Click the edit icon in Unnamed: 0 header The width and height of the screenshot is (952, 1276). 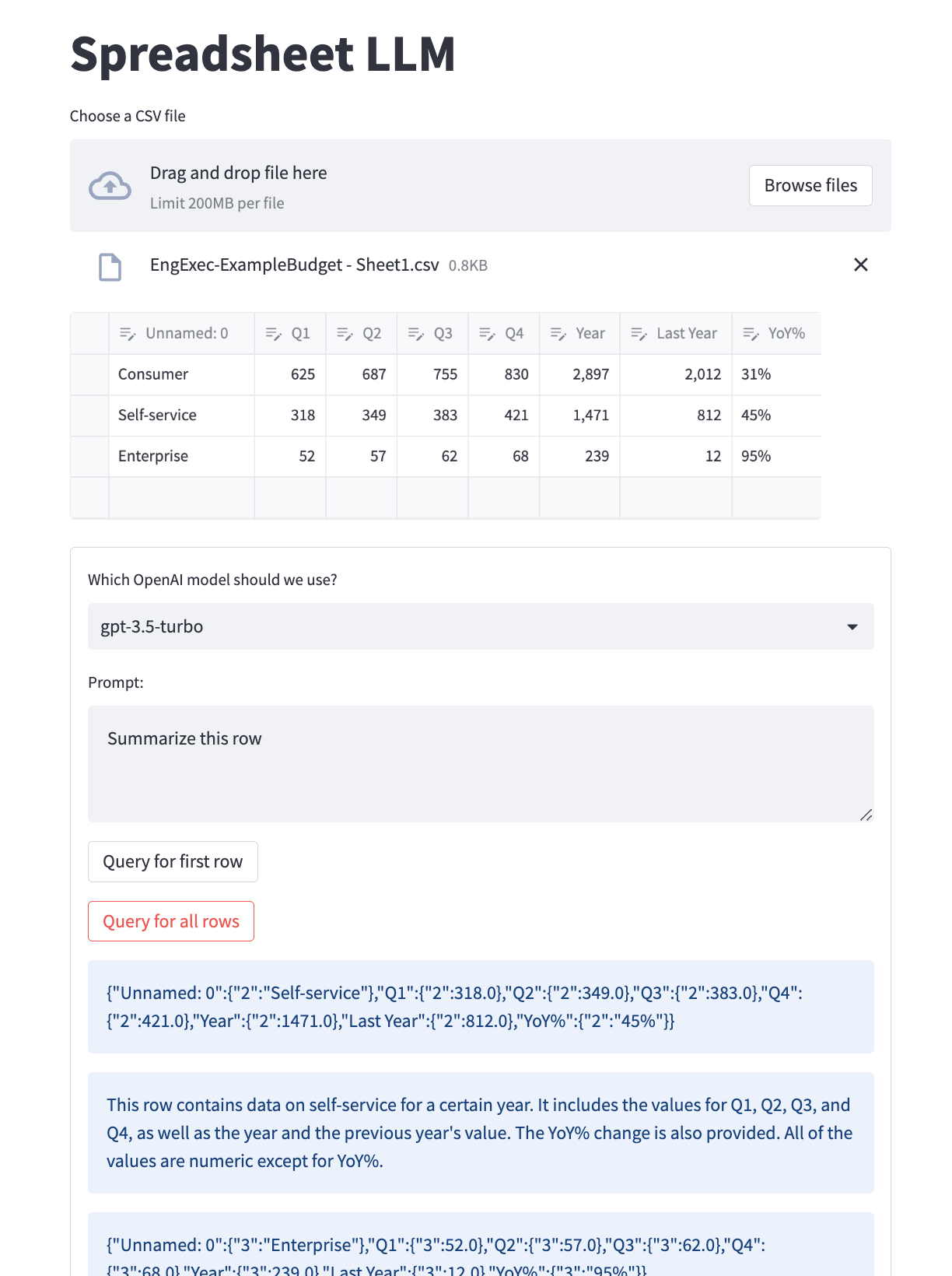128,334
